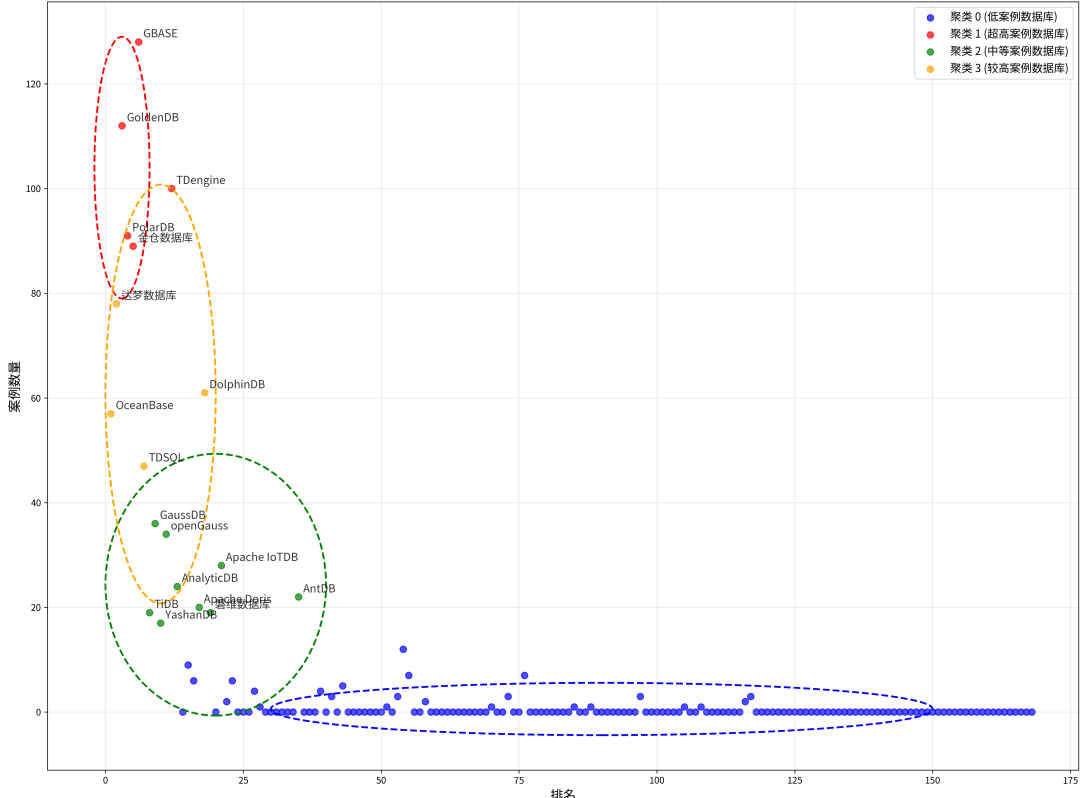Screen dimensions: 1080x798
Task: Pick the green legend marker for 聚类 2
Action: (x=931, y=52)
